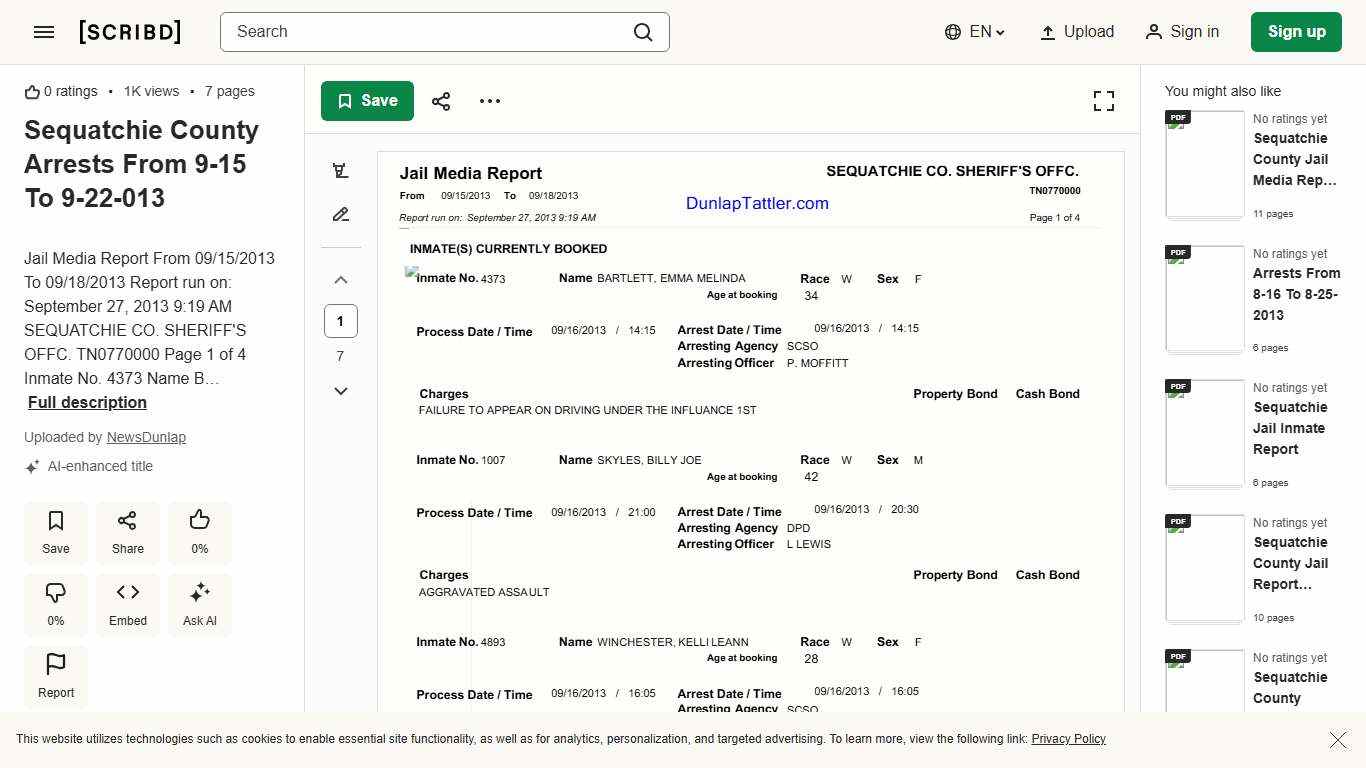Viewport: 1366px width, 768px height.
Task: Open the more options ellipsis menu
Action: tap(490, 101)
